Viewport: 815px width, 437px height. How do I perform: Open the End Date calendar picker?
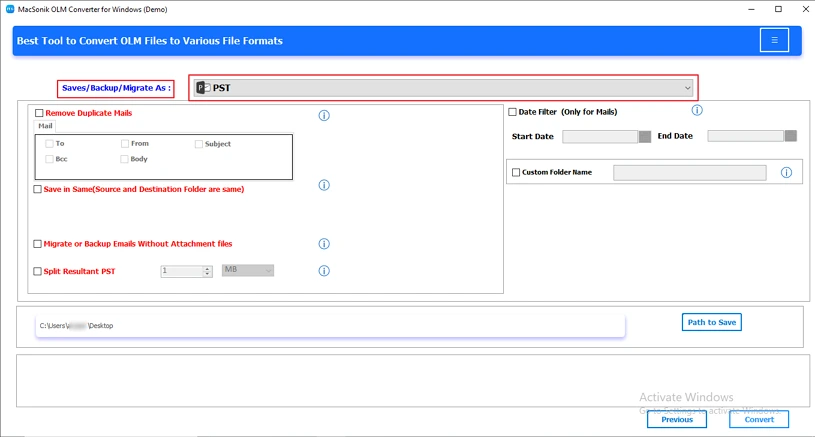click(x=791, y=136)
